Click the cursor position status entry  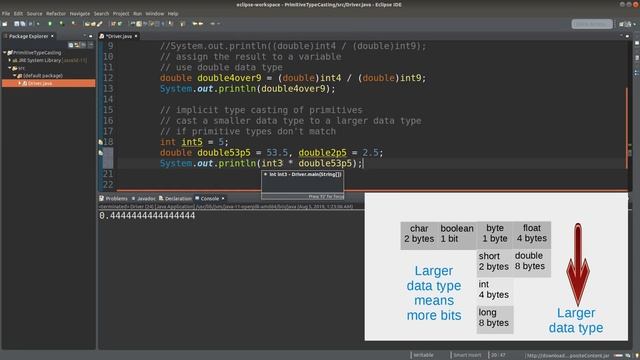tap(498, 355)
